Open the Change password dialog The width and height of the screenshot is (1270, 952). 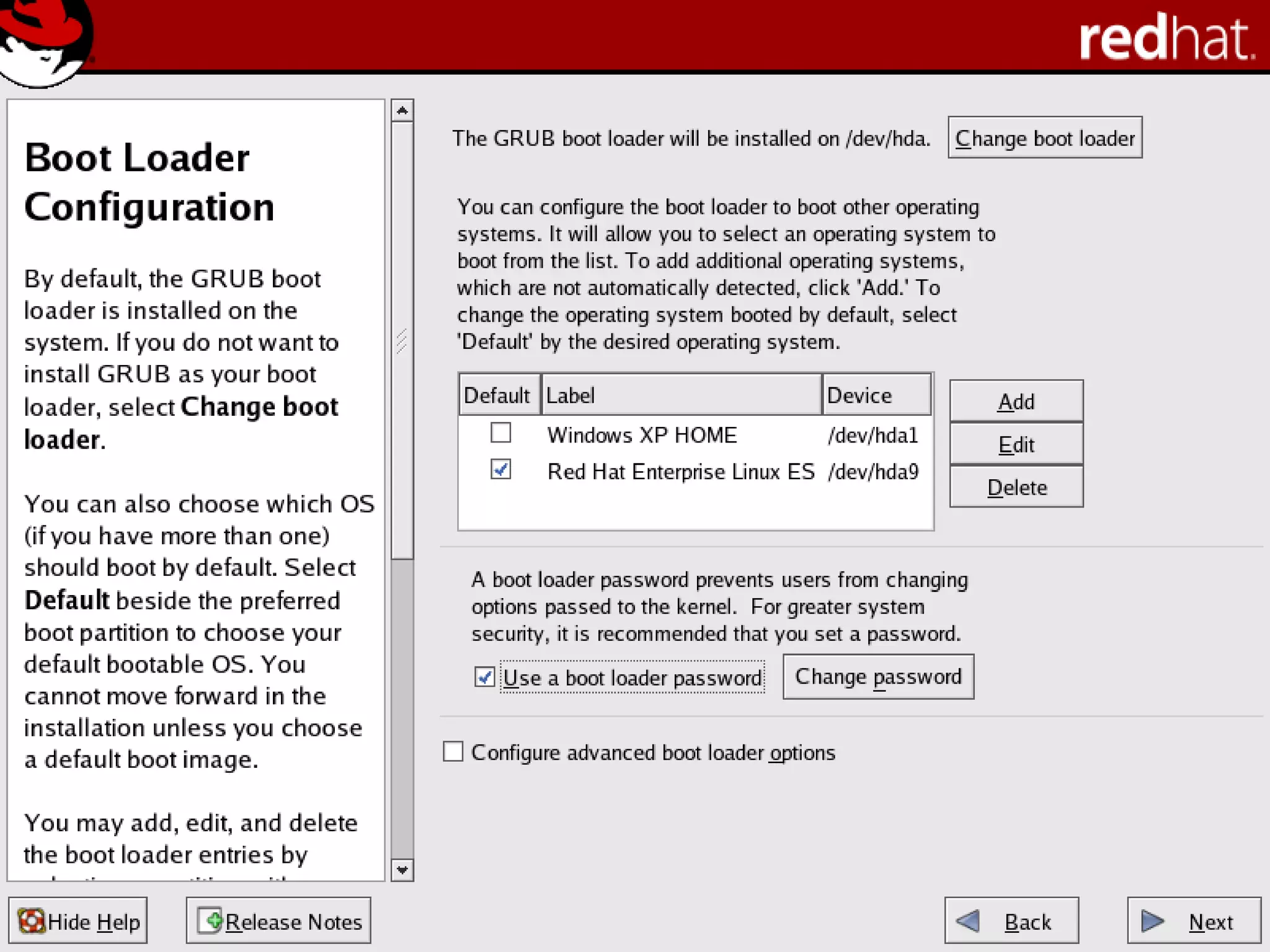[877, 677]
